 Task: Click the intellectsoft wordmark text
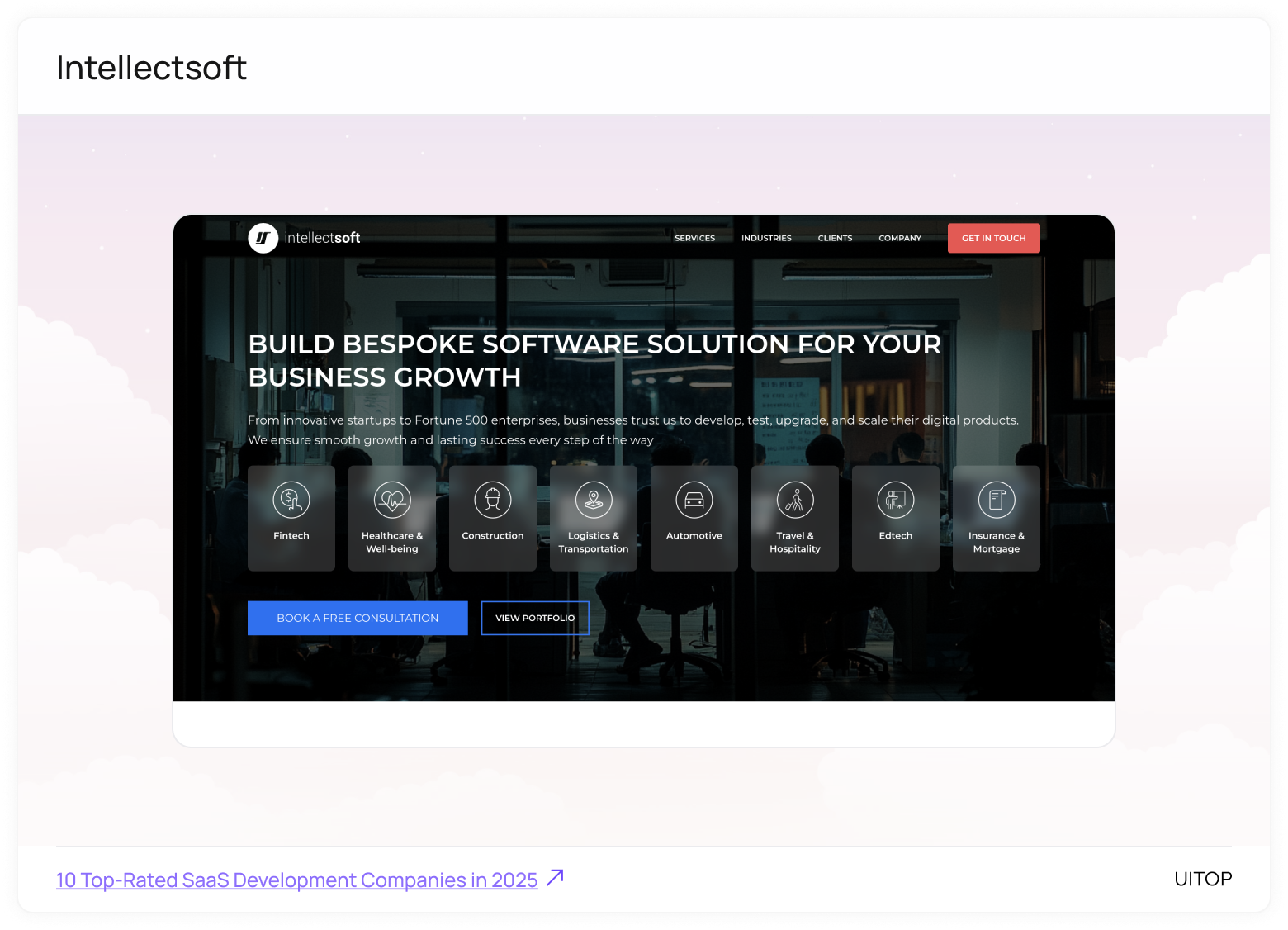(322, 238)
